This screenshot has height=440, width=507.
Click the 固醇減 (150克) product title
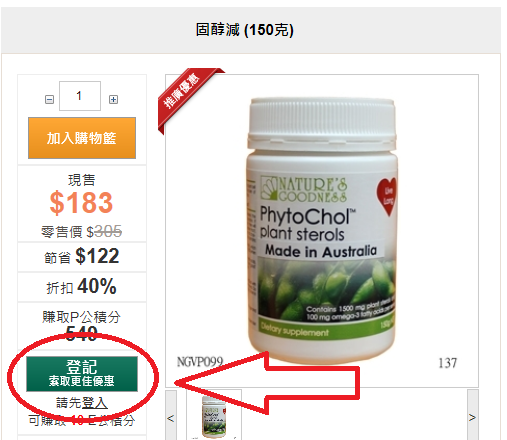pyautogui.click(x=245, y=30)
